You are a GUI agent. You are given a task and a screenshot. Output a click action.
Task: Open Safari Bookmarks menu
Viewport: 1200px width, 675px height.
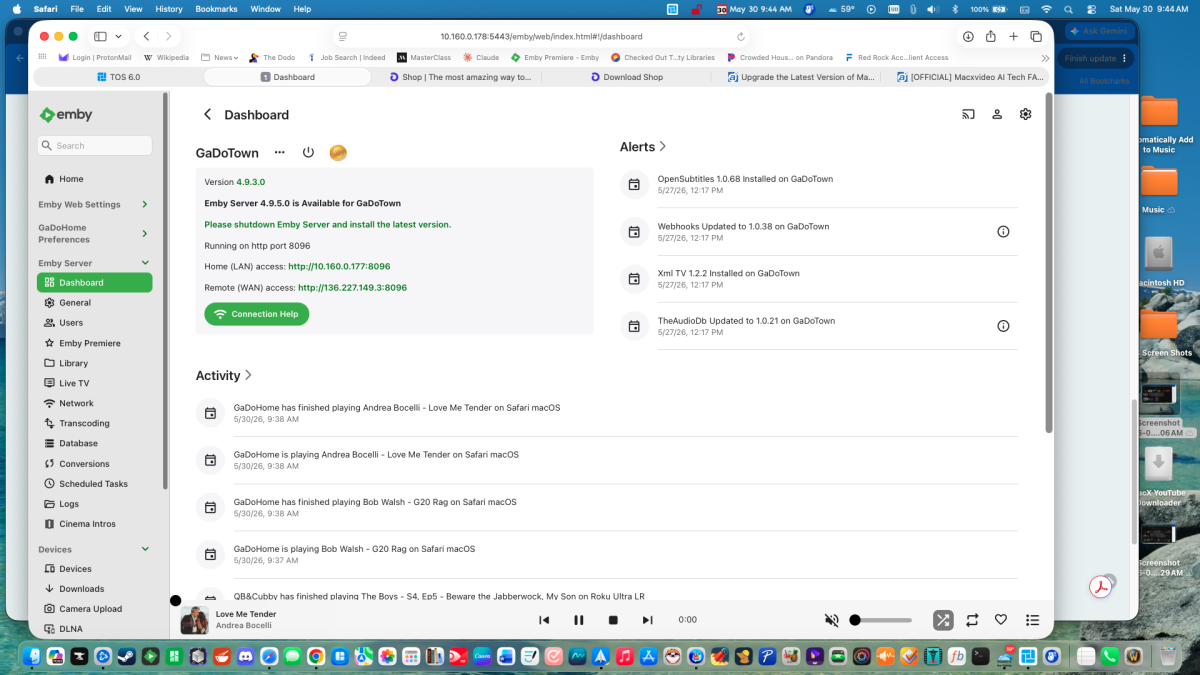(x=217, y=9)
